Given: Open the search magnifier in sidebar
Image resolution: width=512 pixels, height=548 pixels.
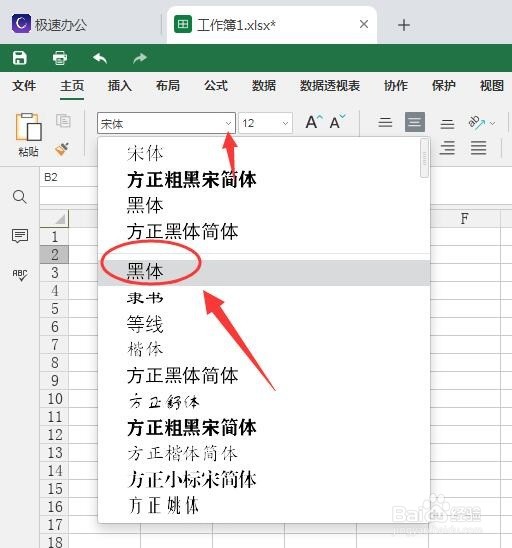Looking at the screenshot, I should (20, 197).
